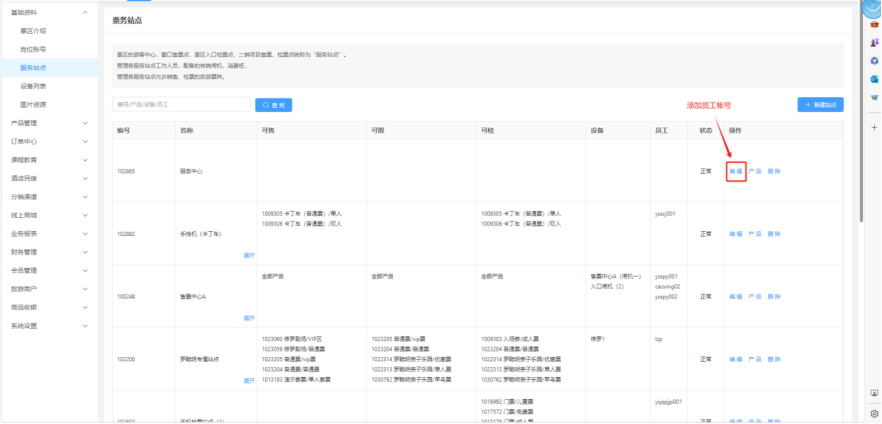The width and height of the screenshot is (882, 424).
Task: Expand the 订单中心 menu section
Action: pyautogui.click(x=85, y=141)
